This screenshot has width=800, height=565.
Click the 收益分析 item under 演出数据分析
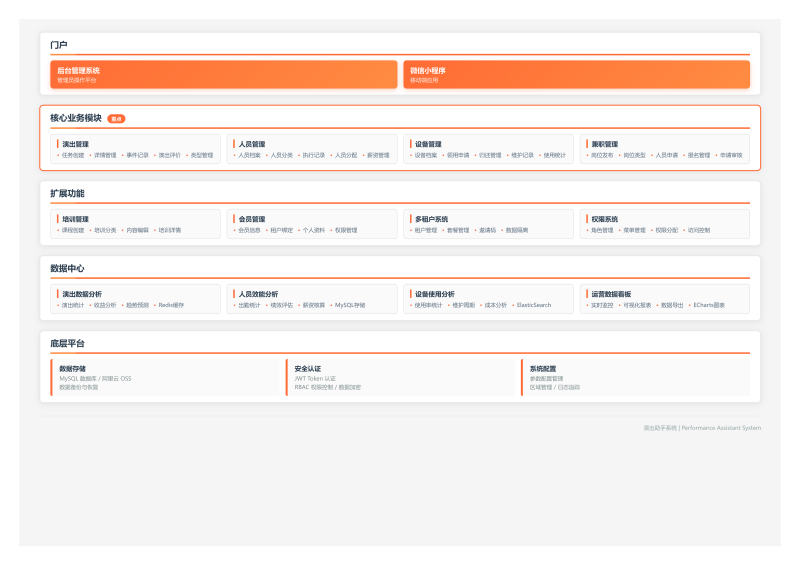click(x=105, y=305)
